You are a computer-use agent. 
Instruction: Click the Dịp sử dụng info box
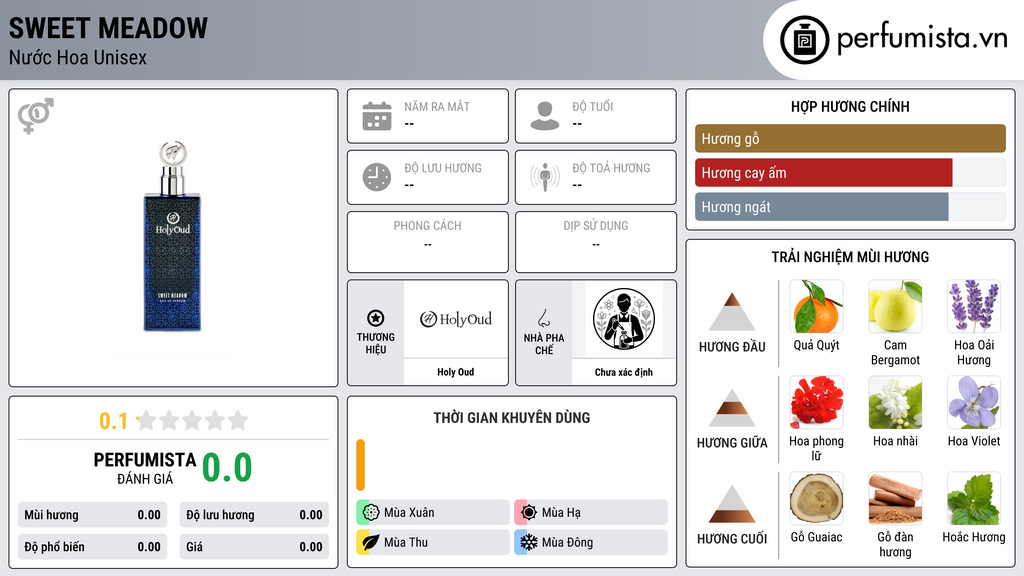point(596,242)
